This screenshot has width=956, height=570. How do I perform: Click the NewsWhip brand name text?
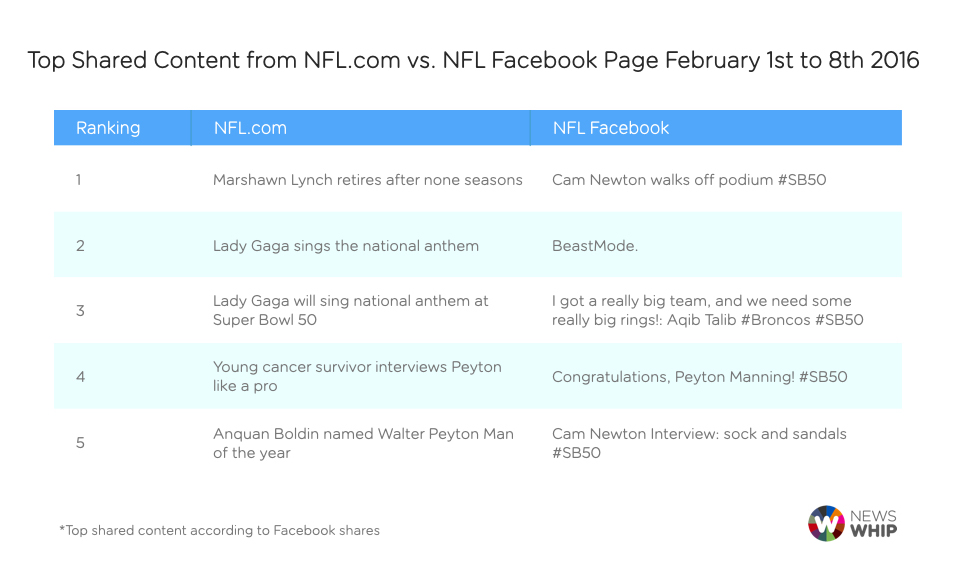873,523
